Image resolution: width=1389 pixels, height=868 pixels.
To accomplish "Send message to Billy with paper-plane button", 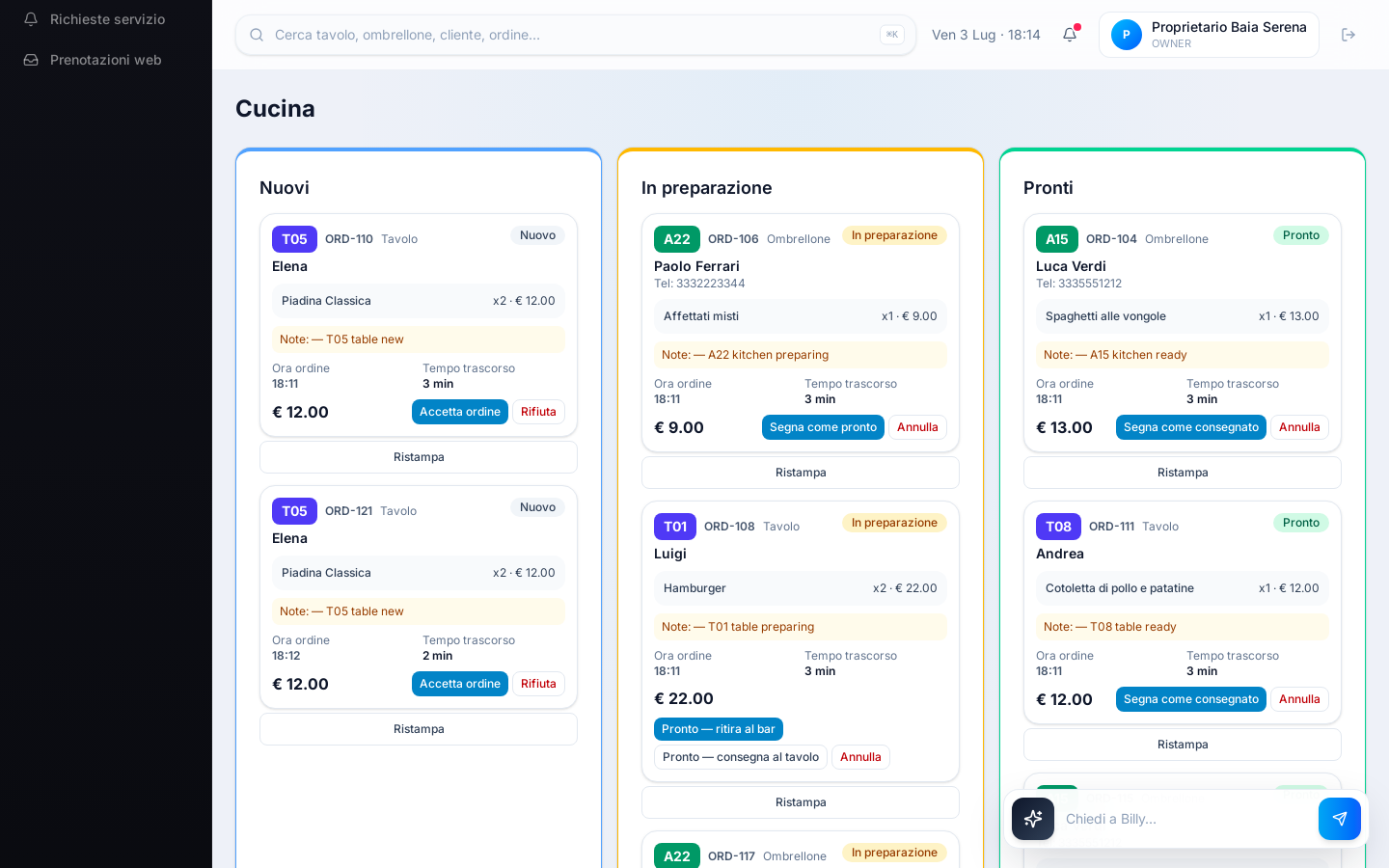I will [1340, 819].
